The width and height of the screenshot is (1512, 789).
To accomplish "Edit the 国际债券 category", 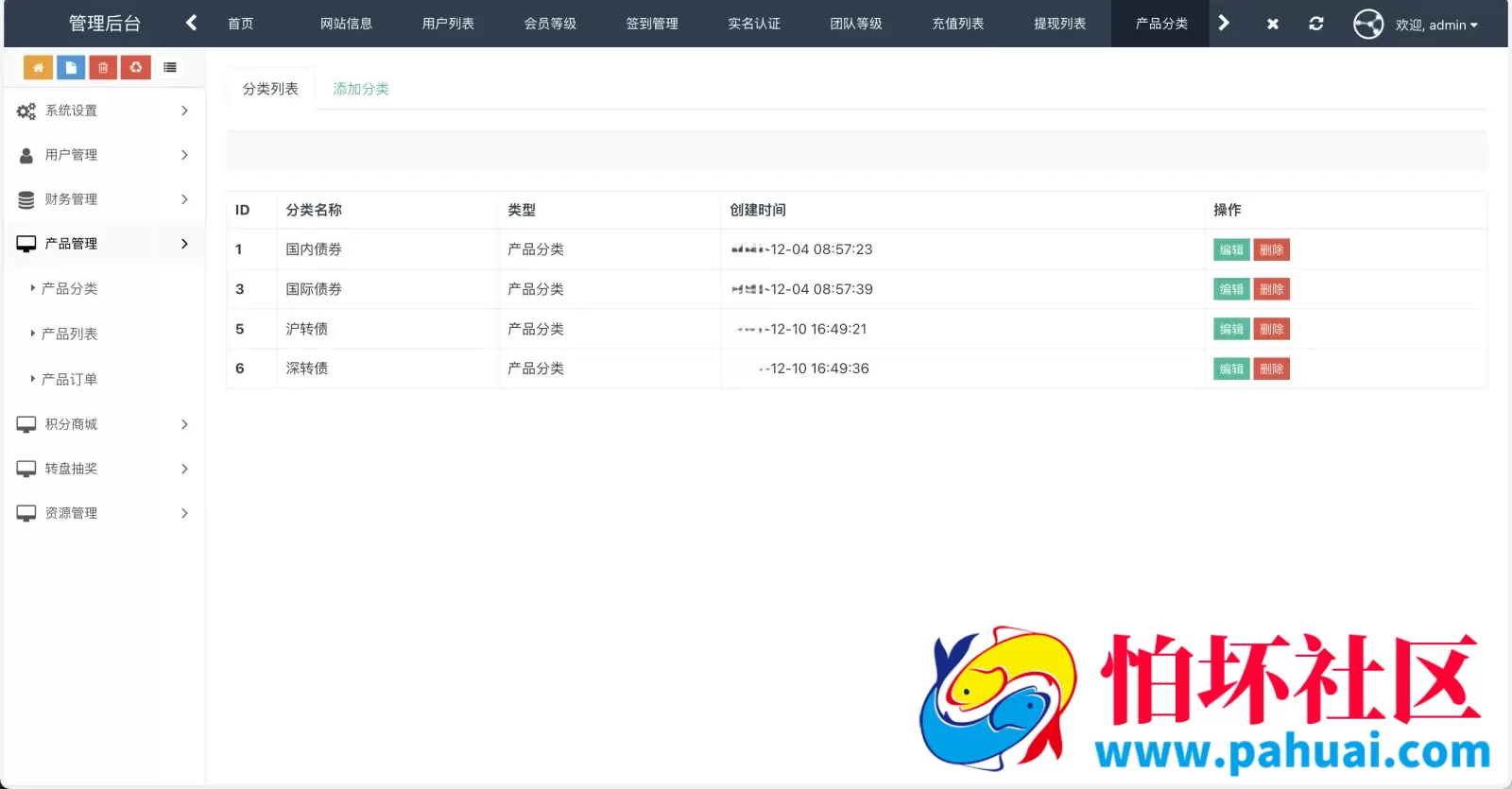I will 1231,289.
